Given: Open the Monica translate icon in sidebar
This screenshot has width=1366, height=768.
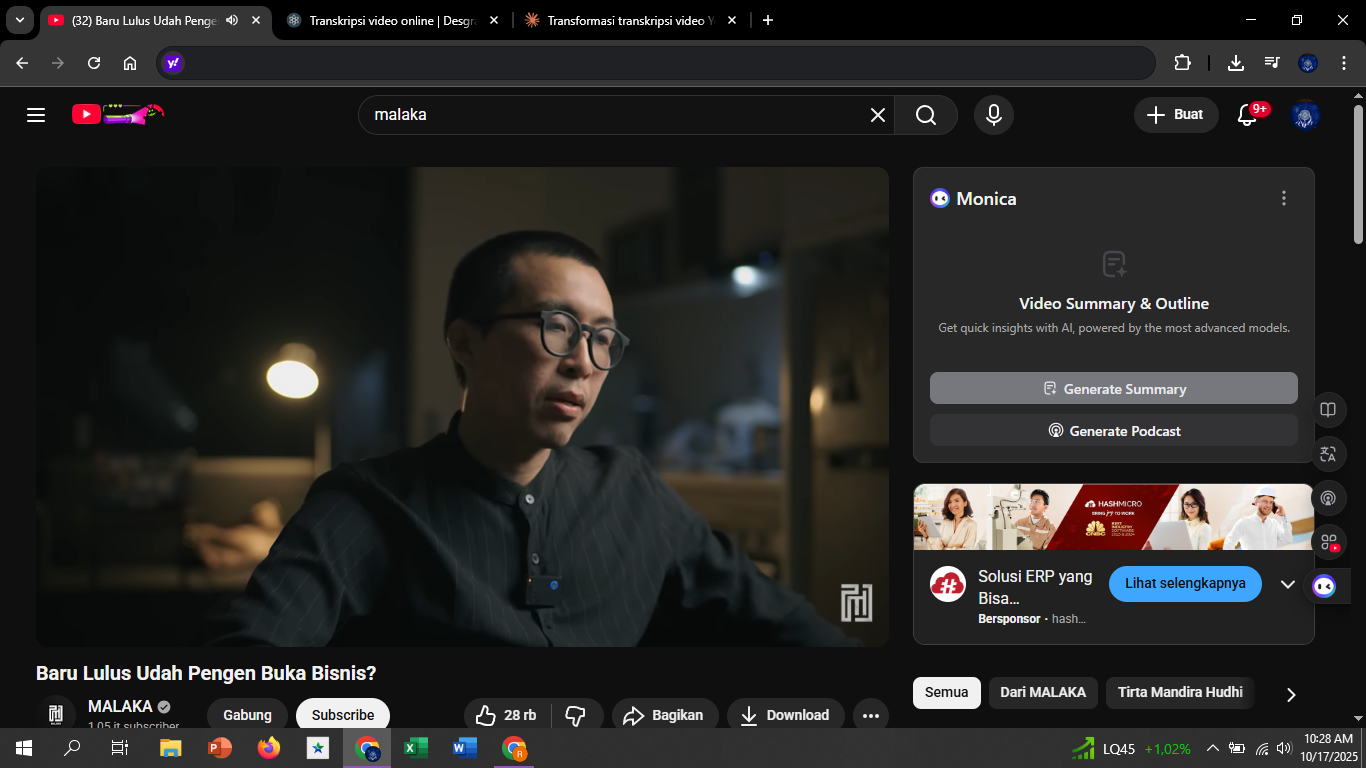Looking at the screenshot, I should (x=1328, y=454).
